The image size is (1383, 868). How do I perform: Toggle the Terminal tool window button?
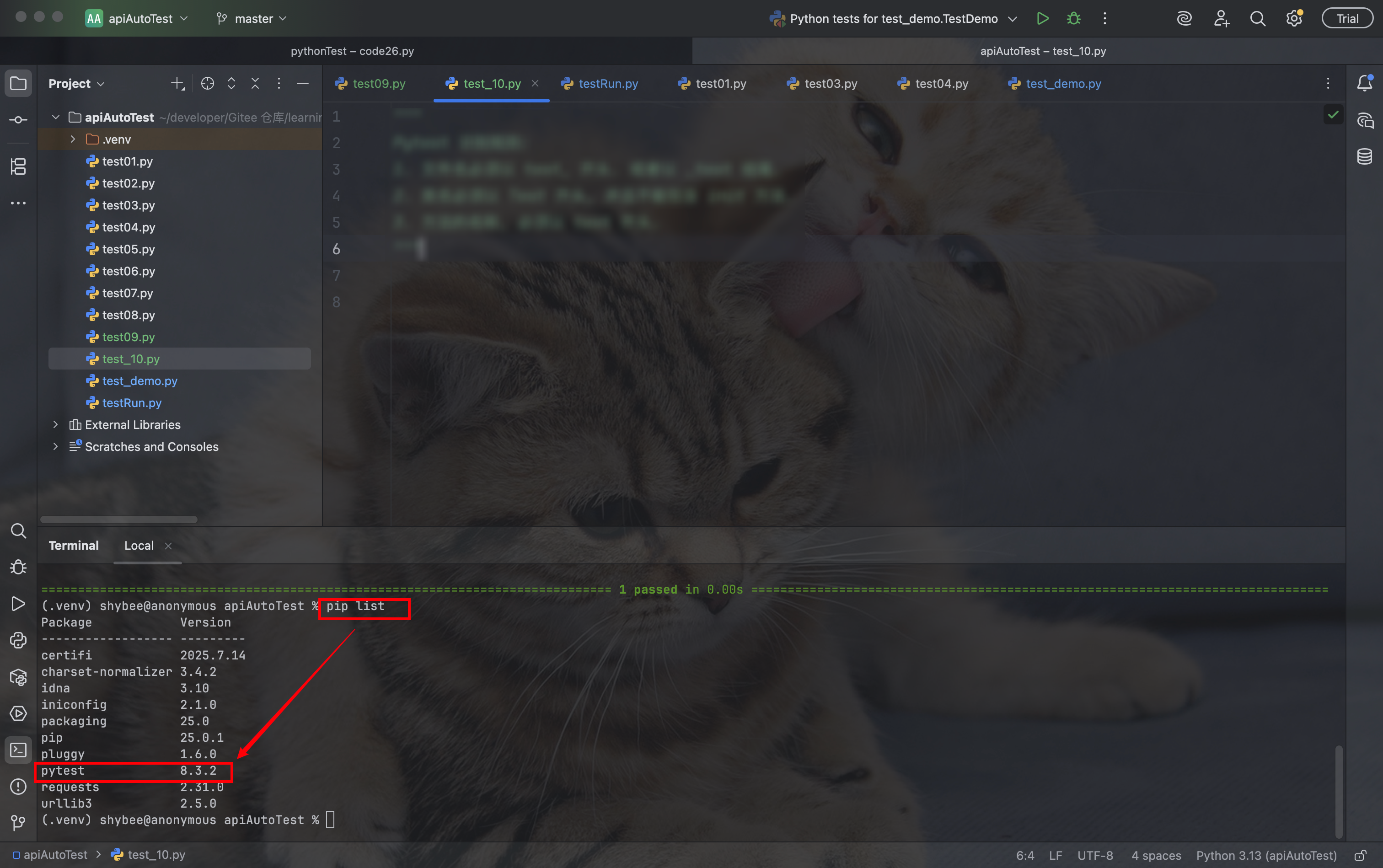(x=18, y=750)
